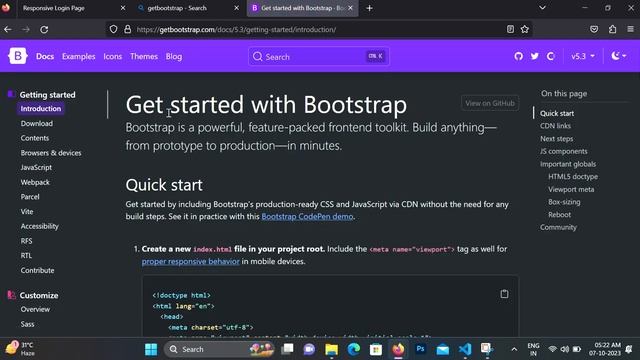Open Accessibility sidebar page
The height and width of the screenshot is (360, 640).
point(40,226)
